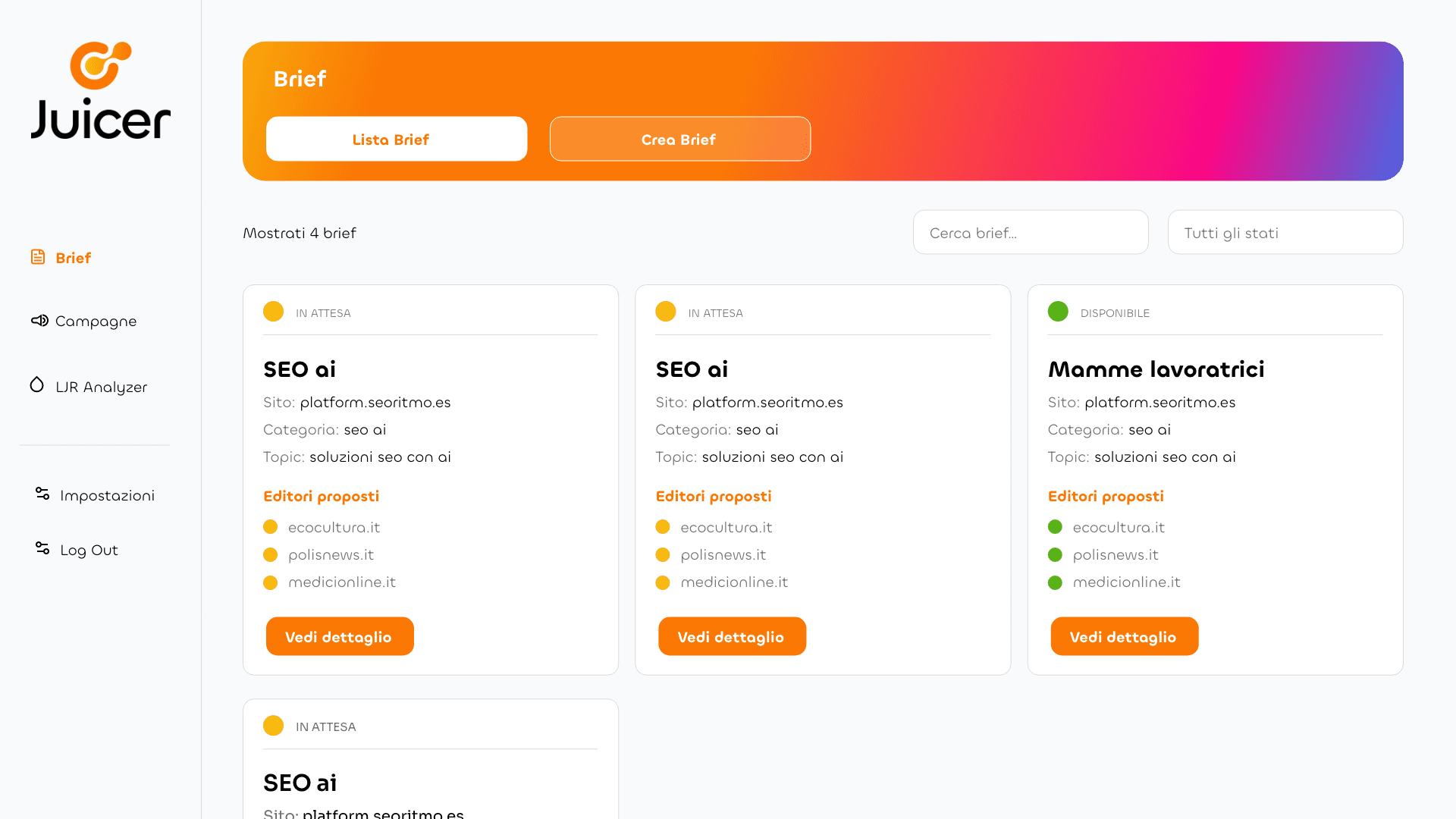The image size is (1456, 819).
Task: Click the Mamme lavoratrici card title
Action: tap(1156, 369)
